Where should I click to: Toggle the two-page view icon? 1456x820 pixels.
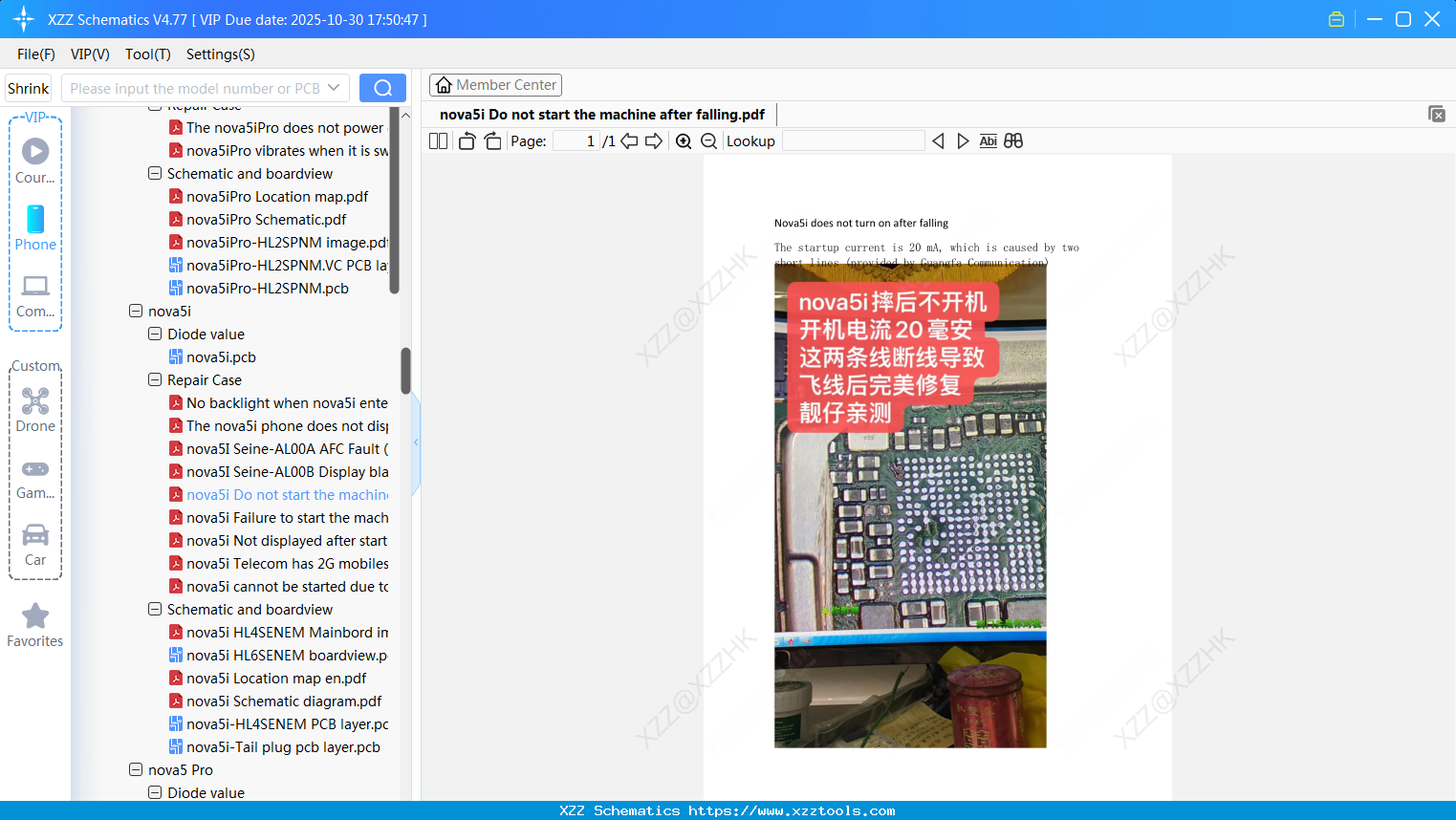438,140
